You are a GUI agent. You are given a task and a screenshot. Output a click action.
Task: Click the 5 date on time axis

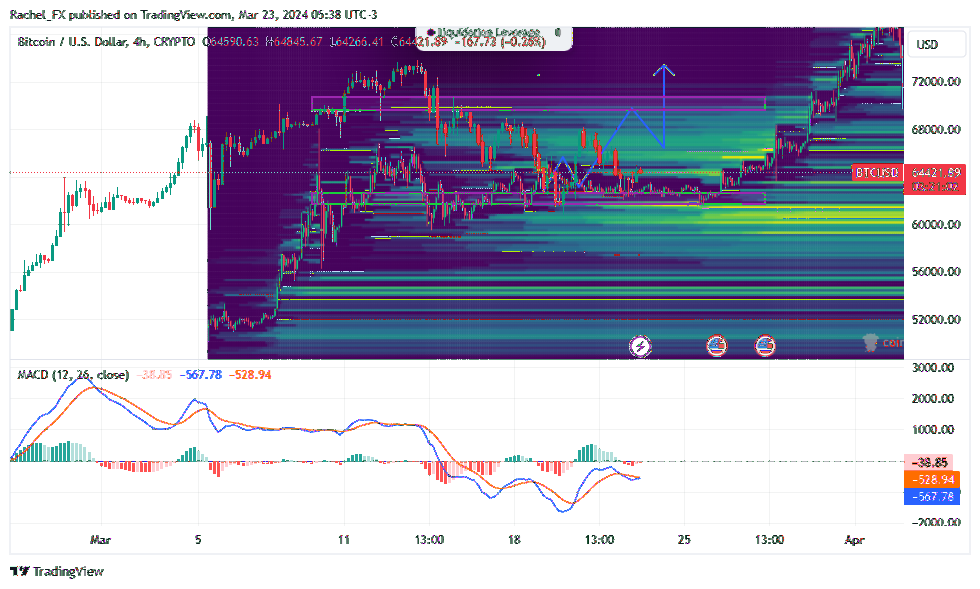pyautogui.click(x=198, y=540)
